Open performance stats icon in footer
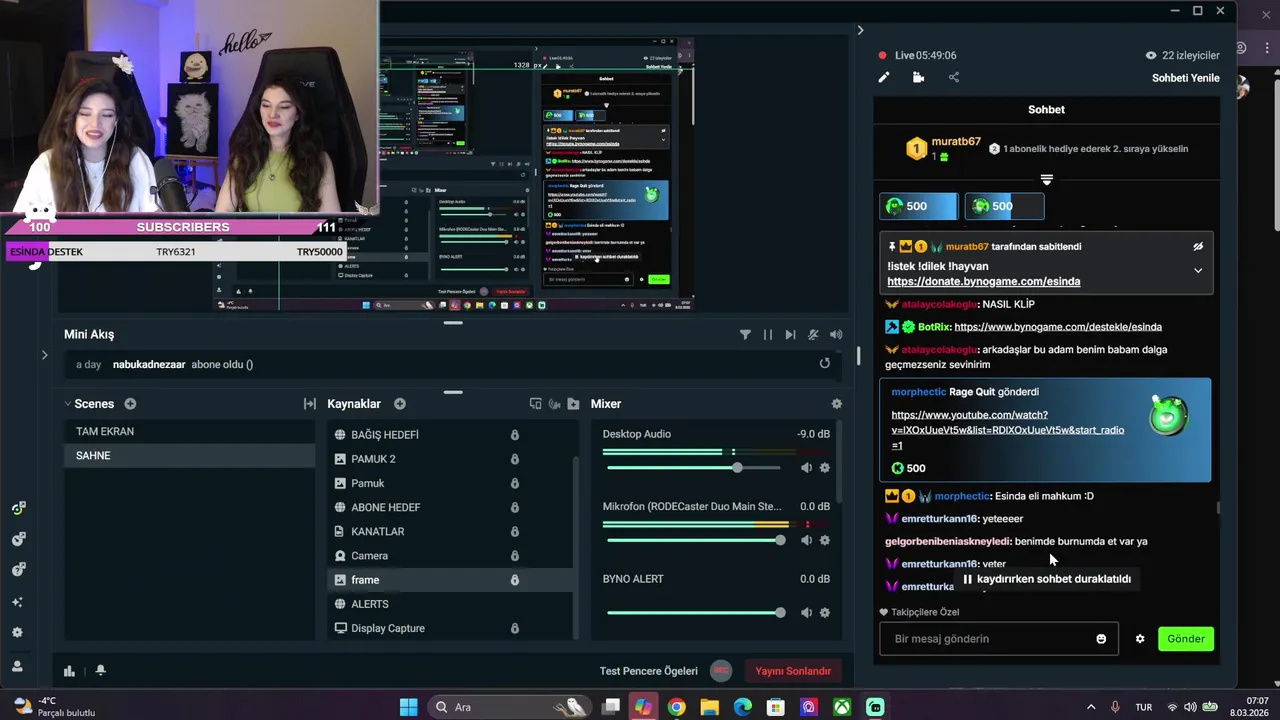Viewport: 1280px width, 720px height. pyautogui.click(x=69, y=671)
